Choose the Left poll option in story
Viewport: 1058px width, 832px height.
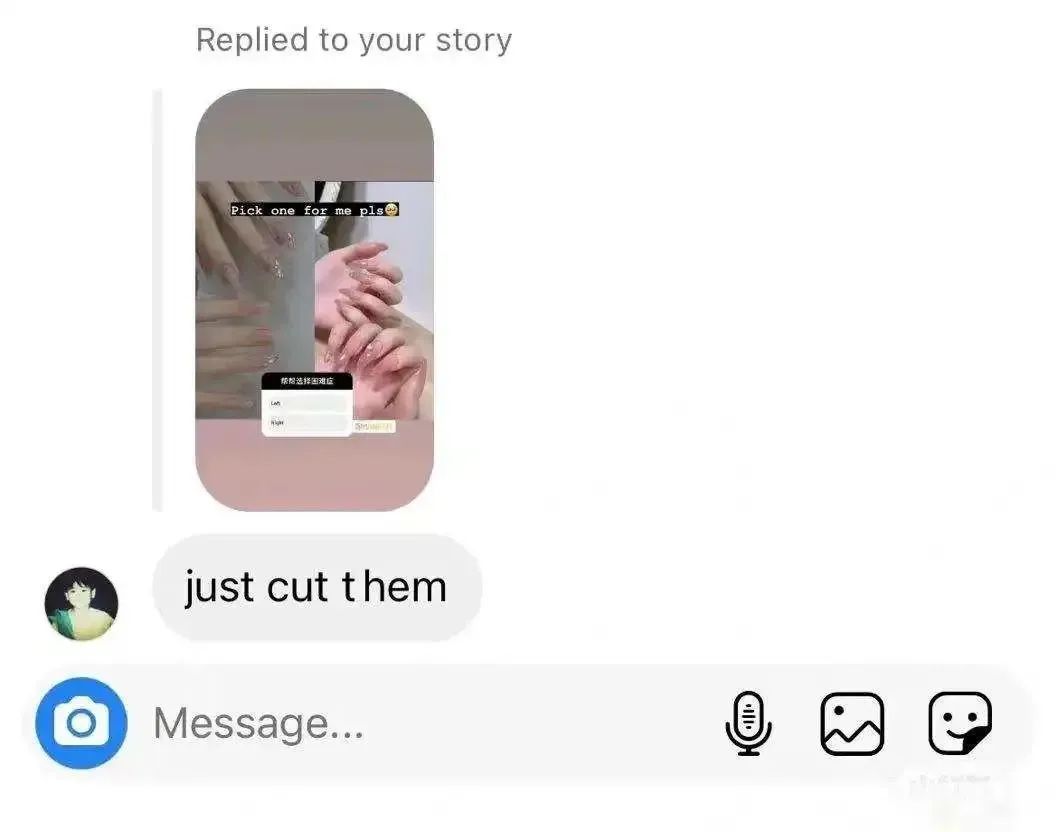(x=307, y=404)
